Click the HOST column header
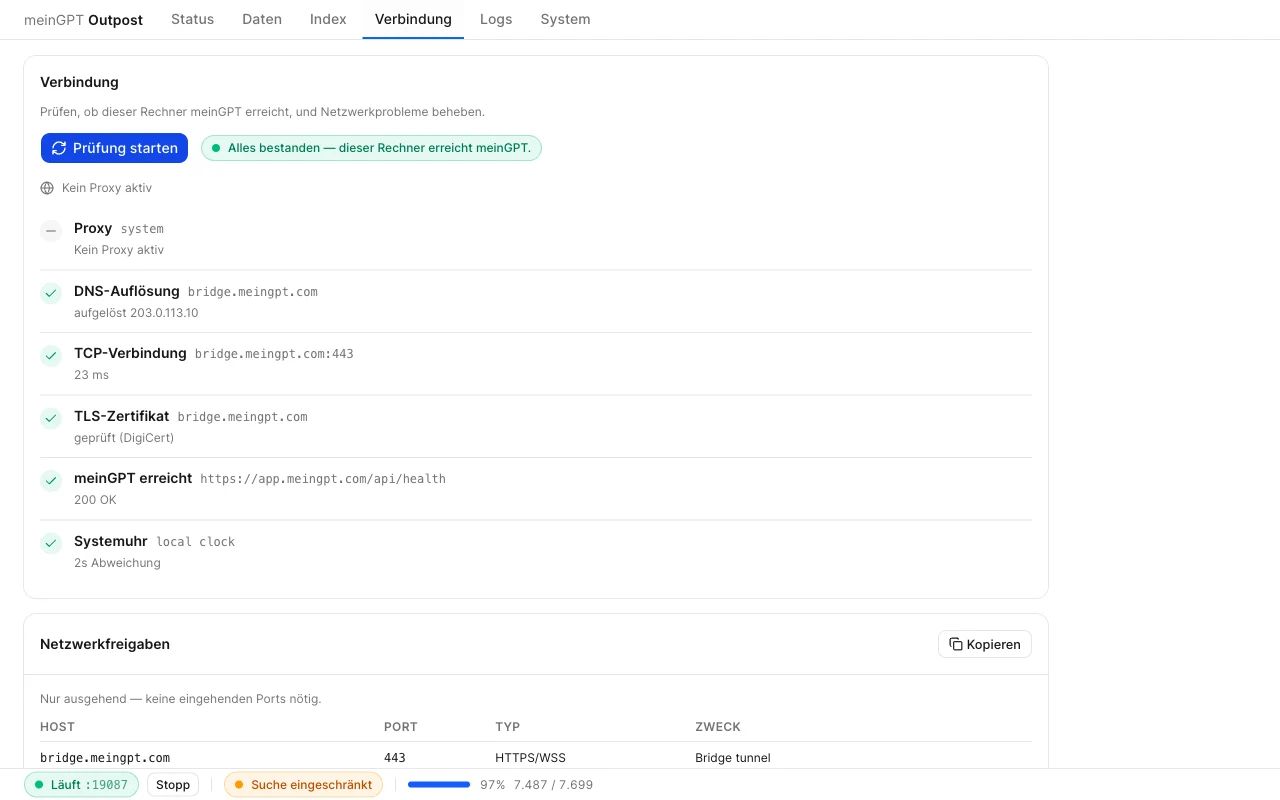Viewport: 1280px width, 800px height. point(57,727)
